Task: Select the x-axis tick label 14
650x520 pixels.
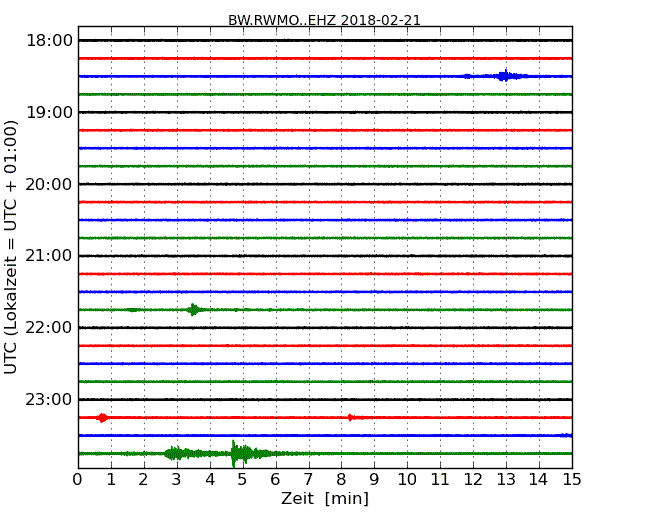Action: tap(539, 480)
